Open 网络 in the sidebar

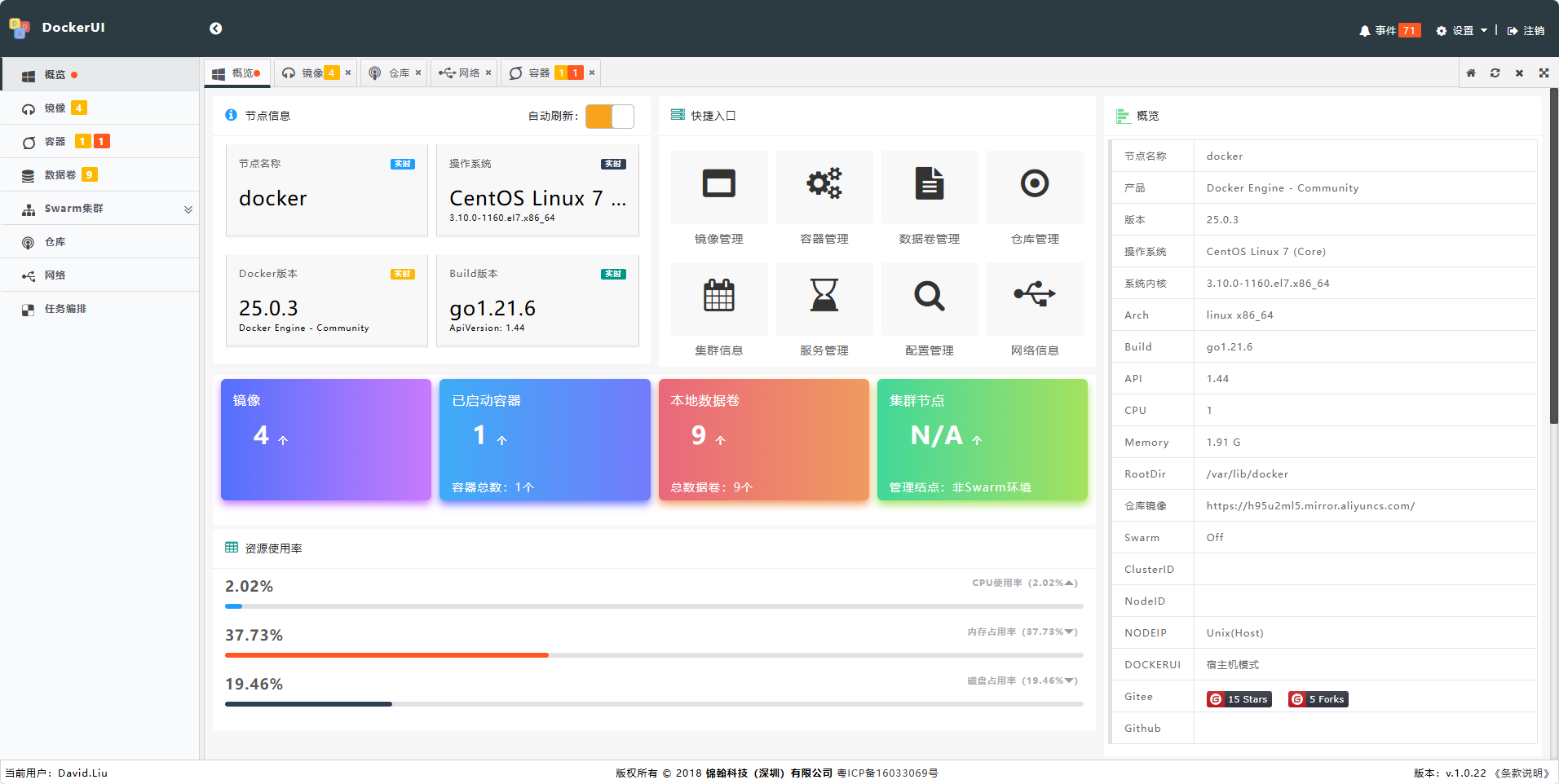coord(99,275)
